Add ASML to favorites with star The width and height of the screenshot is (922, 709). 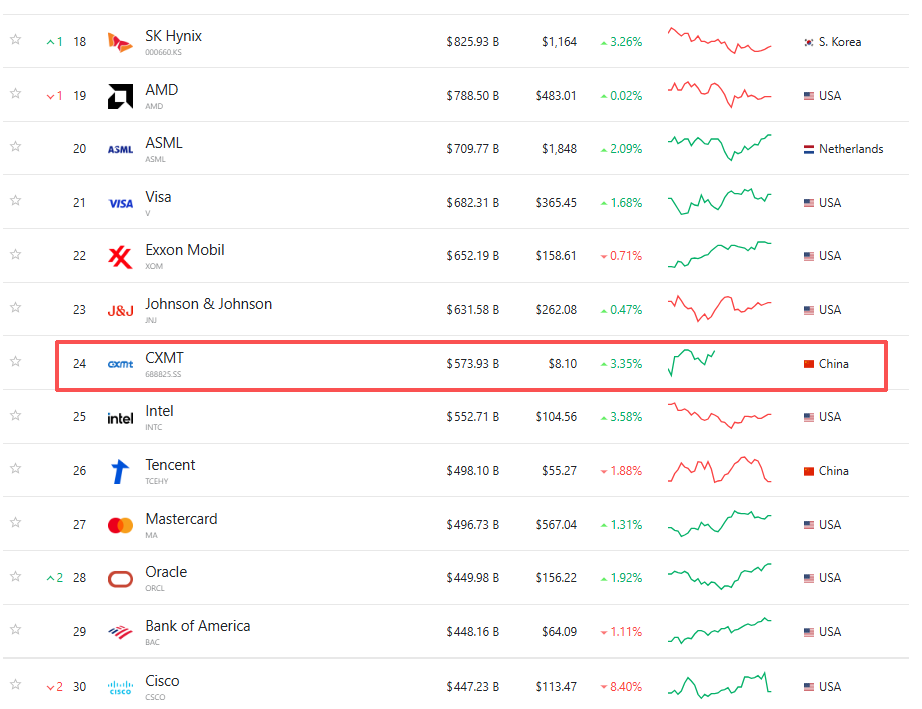point(16,146)
